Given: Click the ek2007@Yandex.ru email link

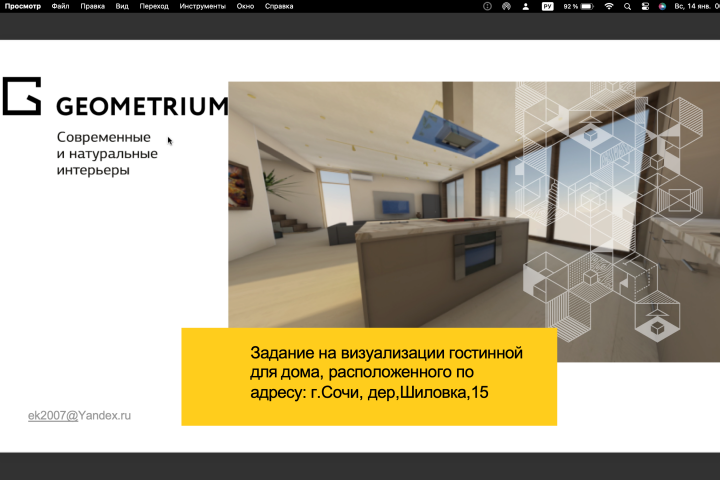Looking at the screenshot, I should 79,416.
